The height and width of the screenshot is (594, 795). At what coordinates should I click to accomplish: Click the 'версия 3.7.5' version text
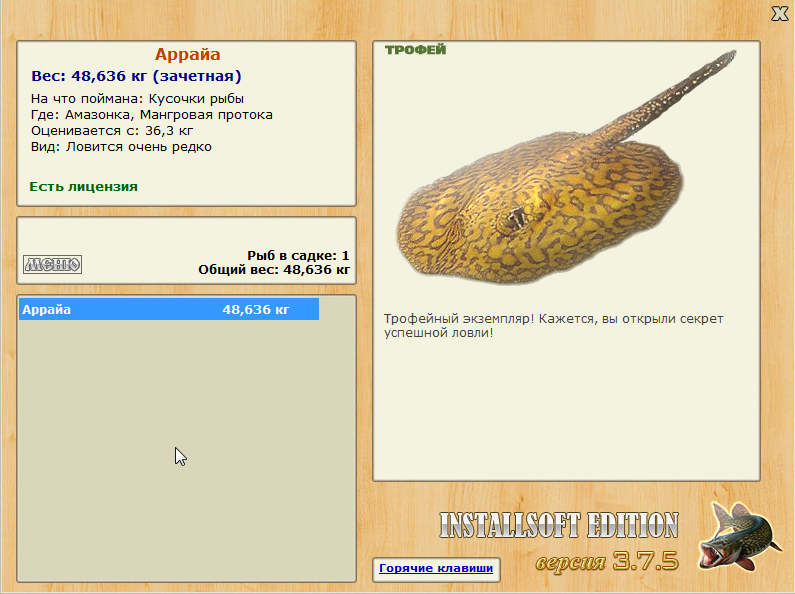pos(607,561)
